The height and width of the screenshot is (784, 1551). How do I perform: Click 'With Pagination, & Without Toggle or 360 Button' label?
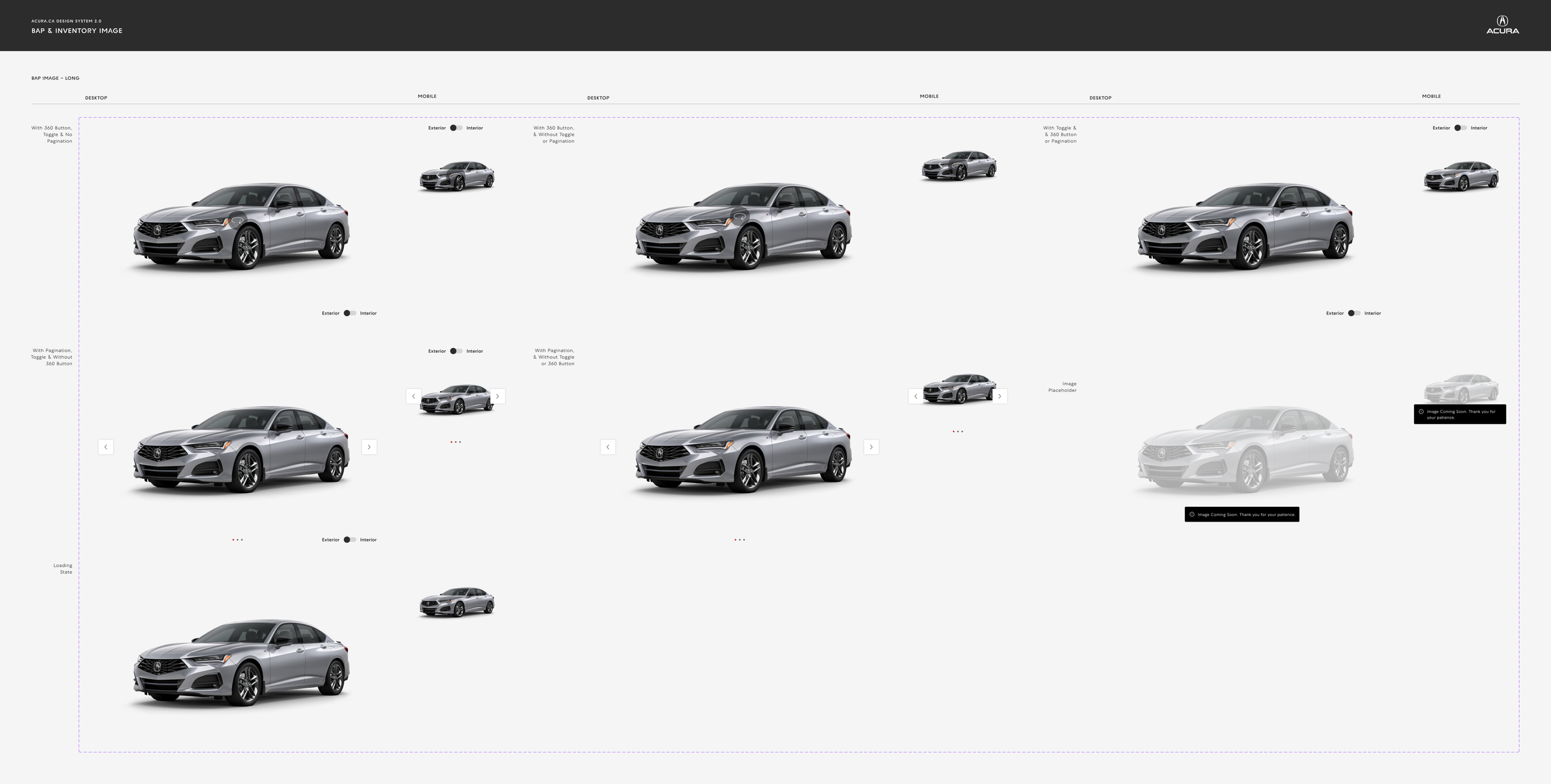[x=554, y=357]
